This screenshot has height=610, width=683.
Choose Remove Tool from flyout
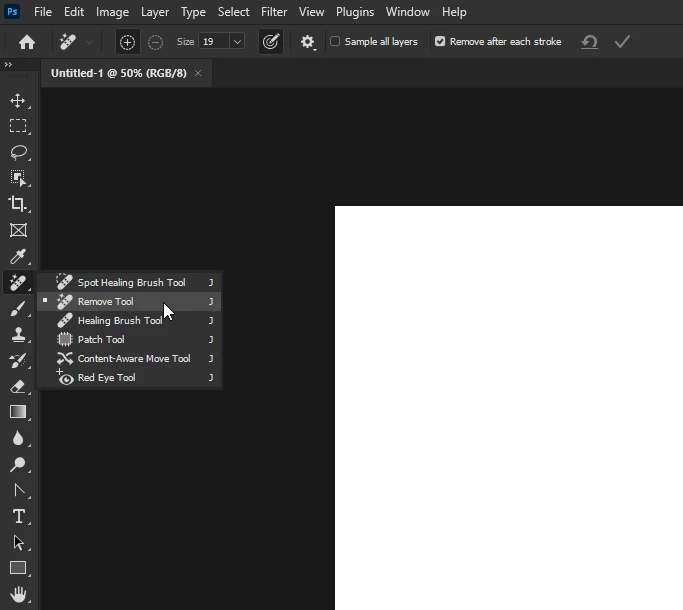coord(129,302)
